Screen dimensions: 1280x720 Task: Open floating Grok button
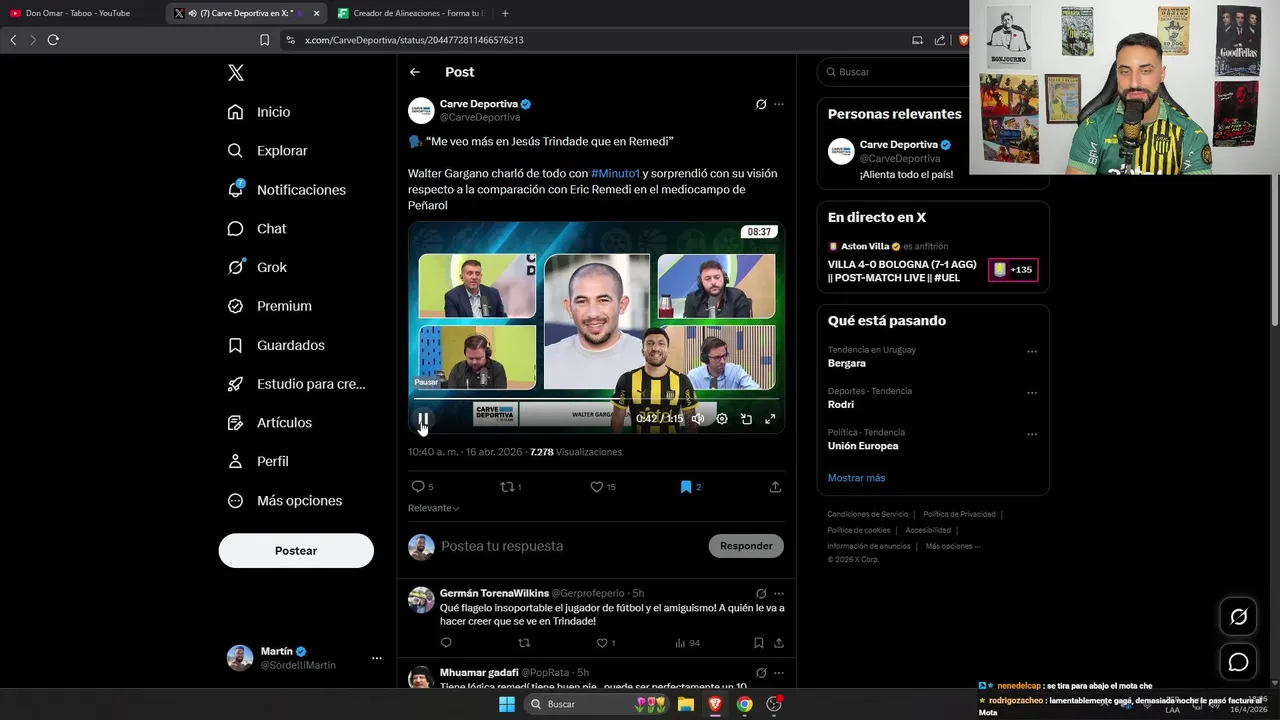[x=1238, y=617]
